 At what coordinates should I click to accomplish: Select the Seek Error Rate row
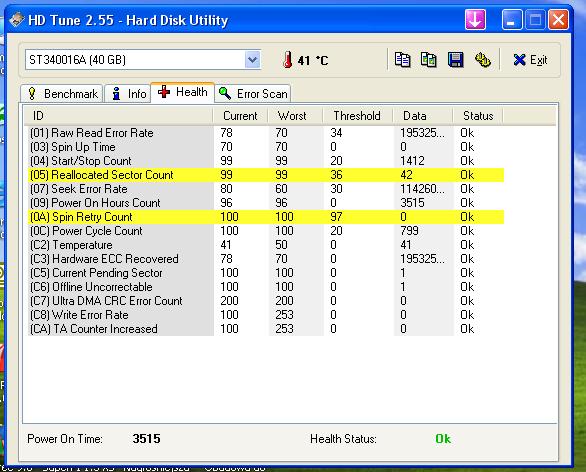tap(266, 189)
